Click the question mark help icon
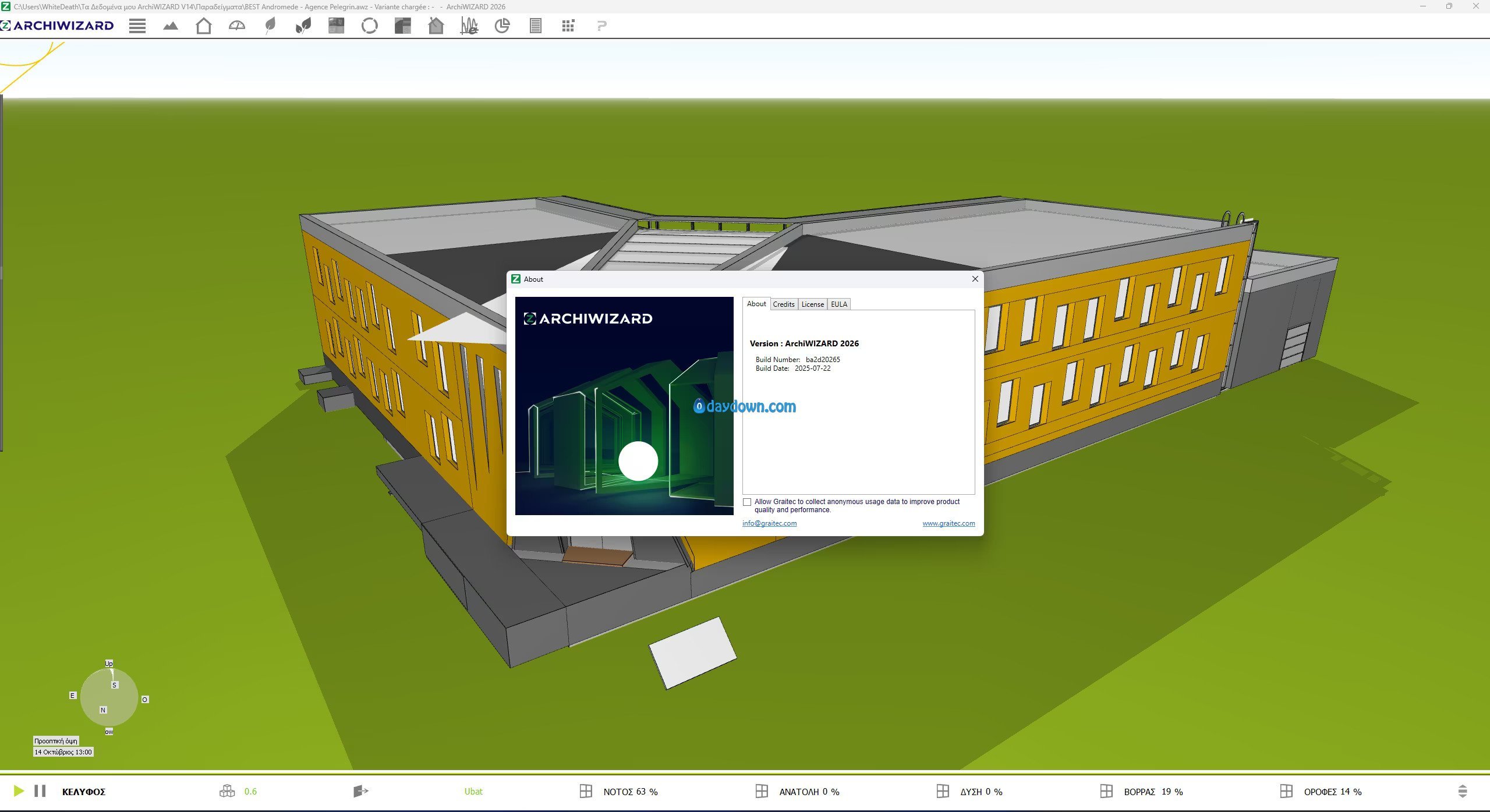 point(602,26)
